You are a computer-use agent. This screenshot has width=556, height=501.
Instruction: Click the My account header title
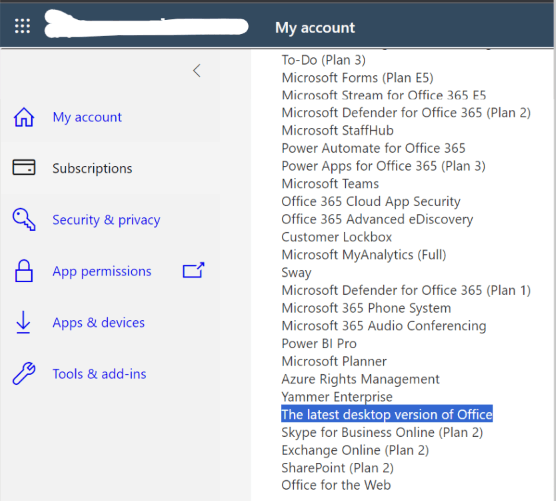tap(315, 28)
